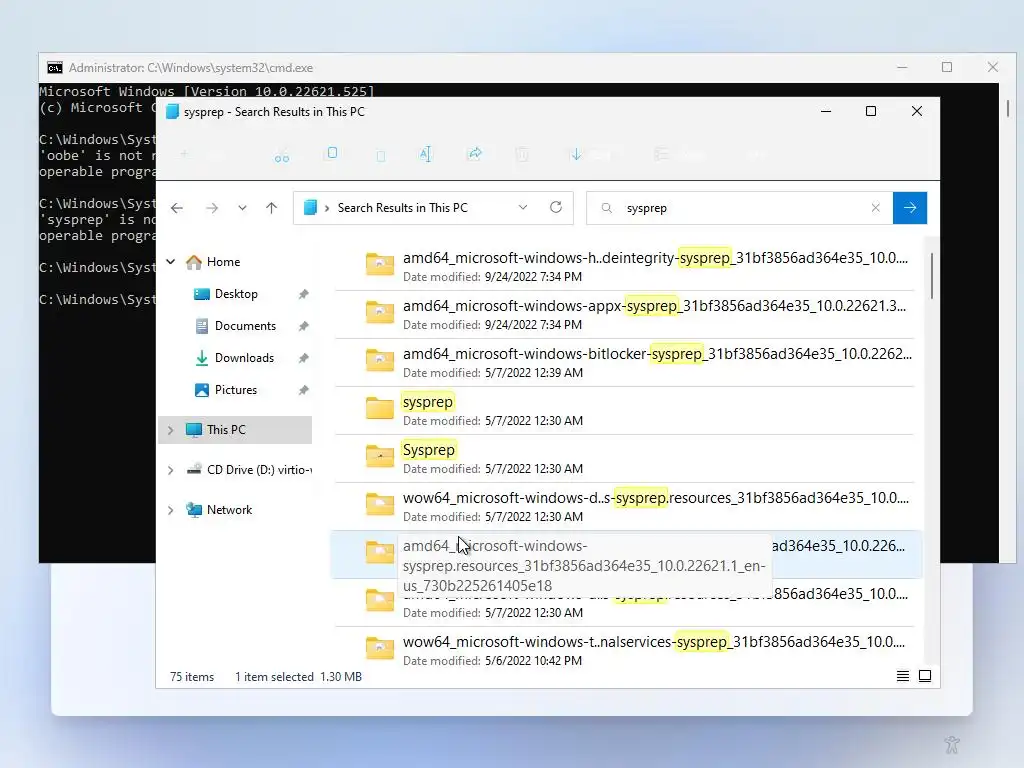1024x768 pixels.
Task: Select amd64 windows-appx-sysprep folder result
Action: click(x=624, y=314)
